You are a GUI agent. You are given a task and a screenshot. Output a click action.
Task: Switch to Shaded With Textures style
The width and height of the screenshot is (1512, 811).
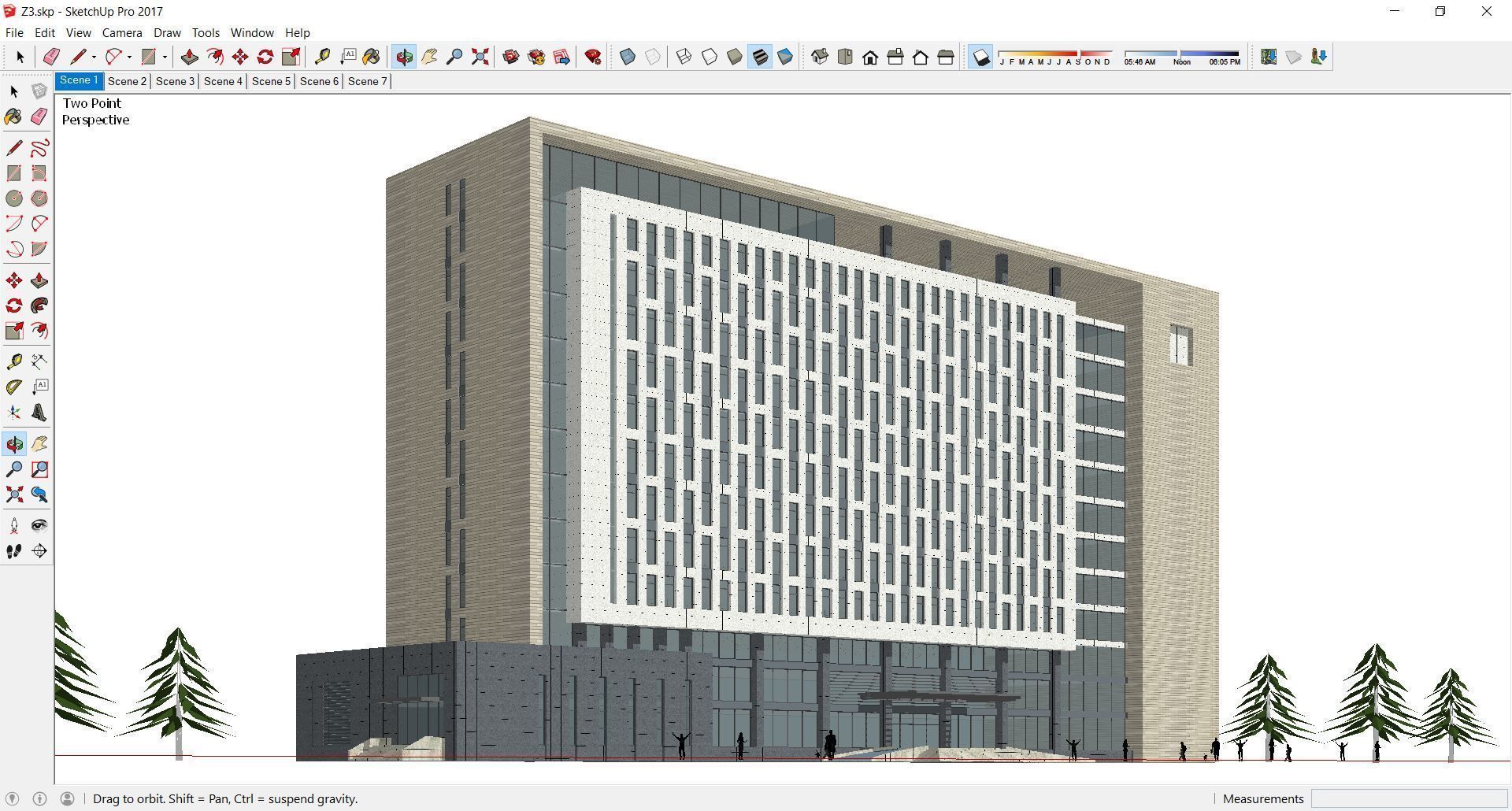click(x=760, y=57)
